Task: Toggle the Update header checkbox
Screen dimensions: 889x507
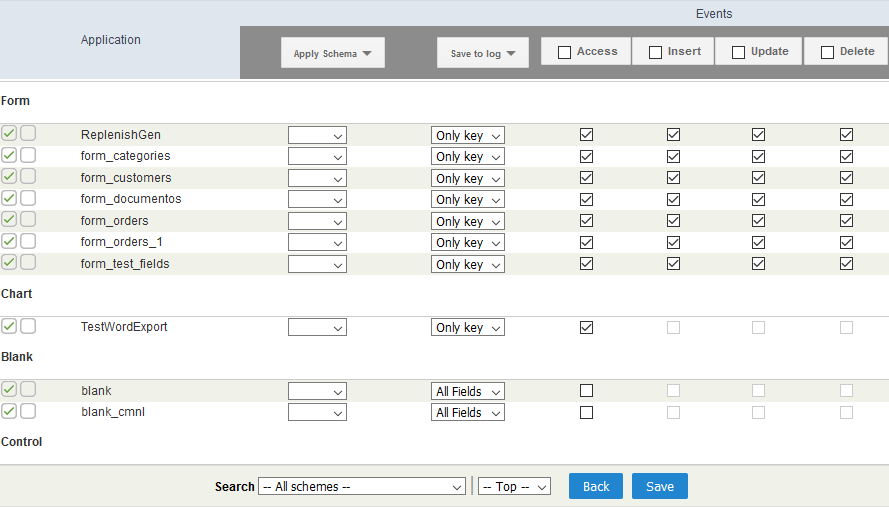Action: point(738,52)
